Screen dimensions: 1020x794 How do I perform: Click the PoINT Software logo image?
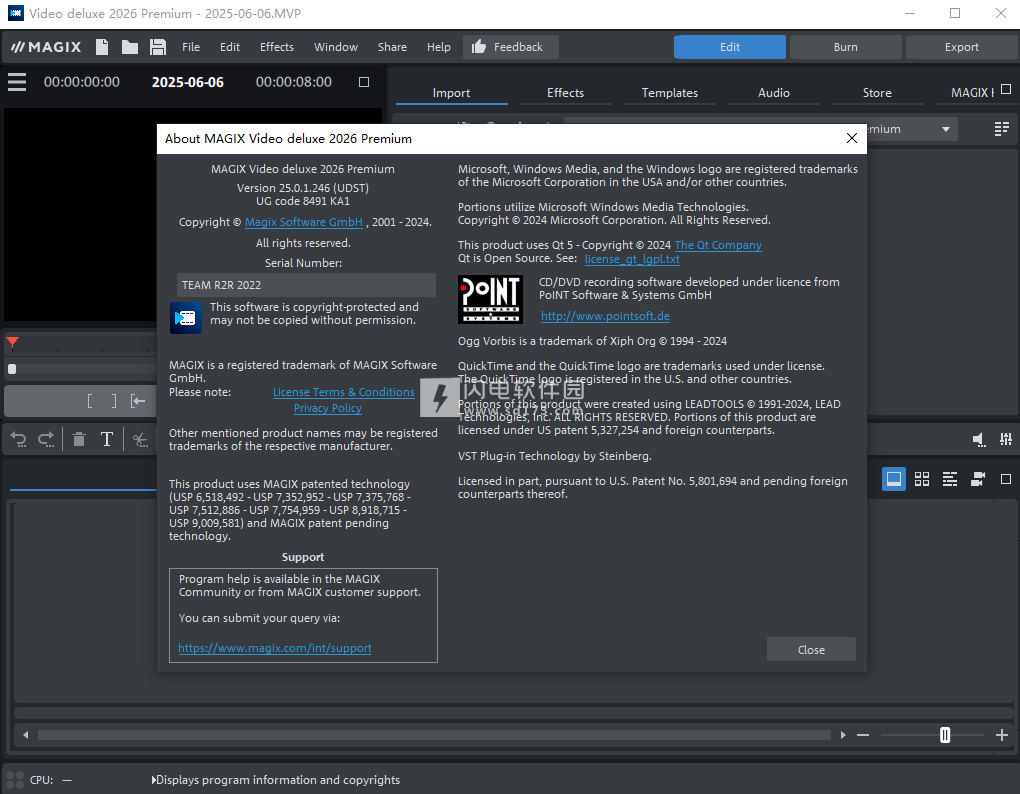pos(490,299)
